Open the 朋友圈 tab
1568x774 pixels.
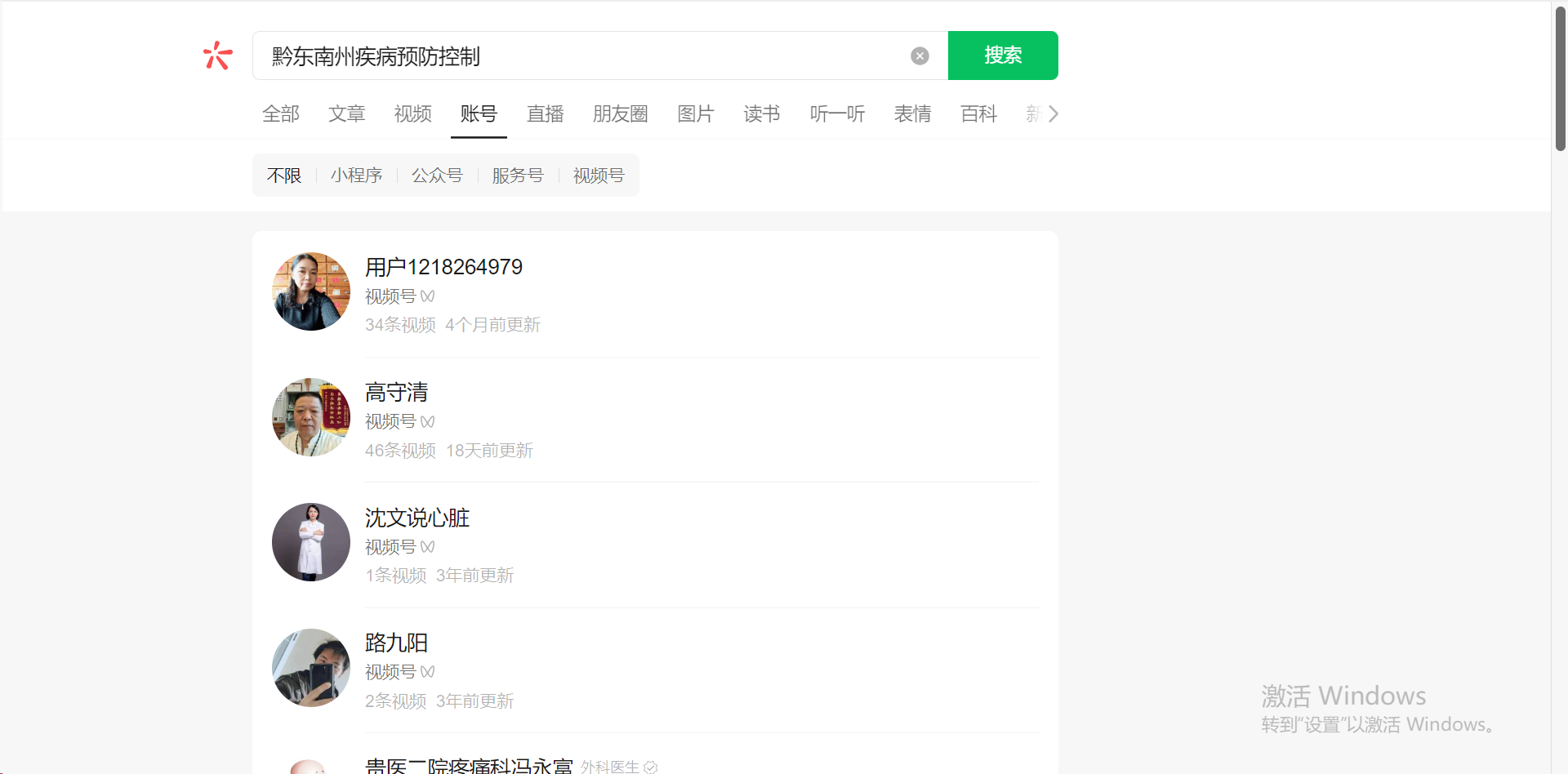(621, 113)
